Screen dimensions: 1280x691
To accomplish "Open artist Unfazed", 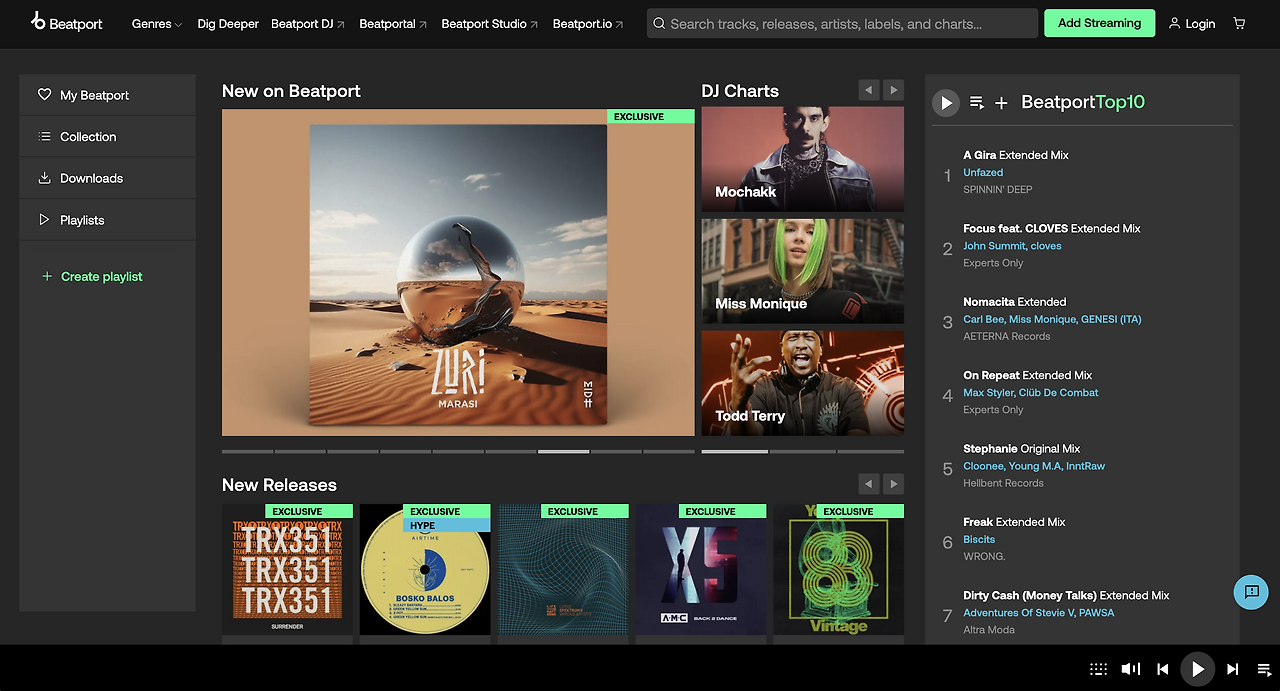I will (x=983, y=172).
